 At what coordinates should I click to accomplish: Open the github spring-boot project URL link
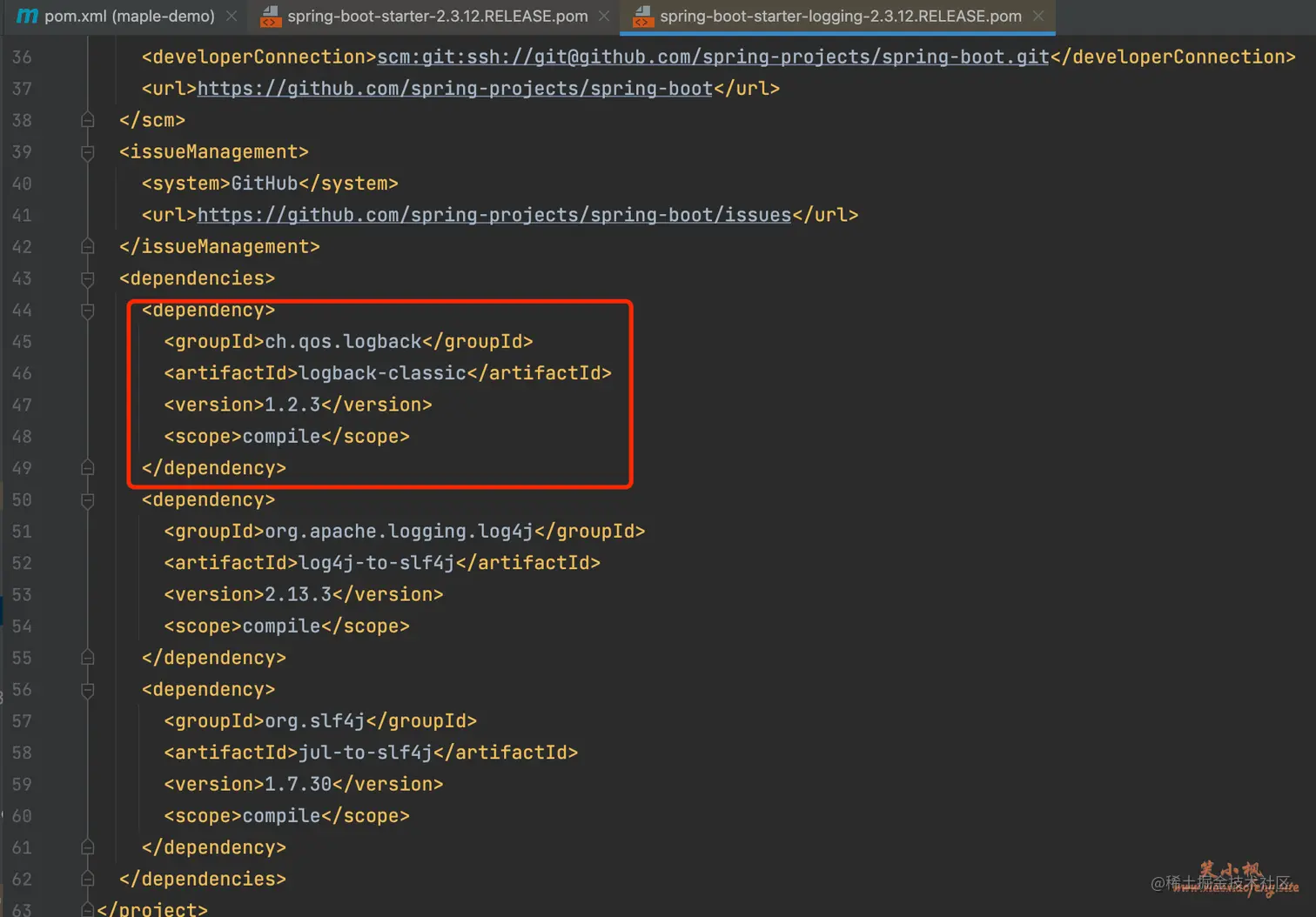(455, 89)
